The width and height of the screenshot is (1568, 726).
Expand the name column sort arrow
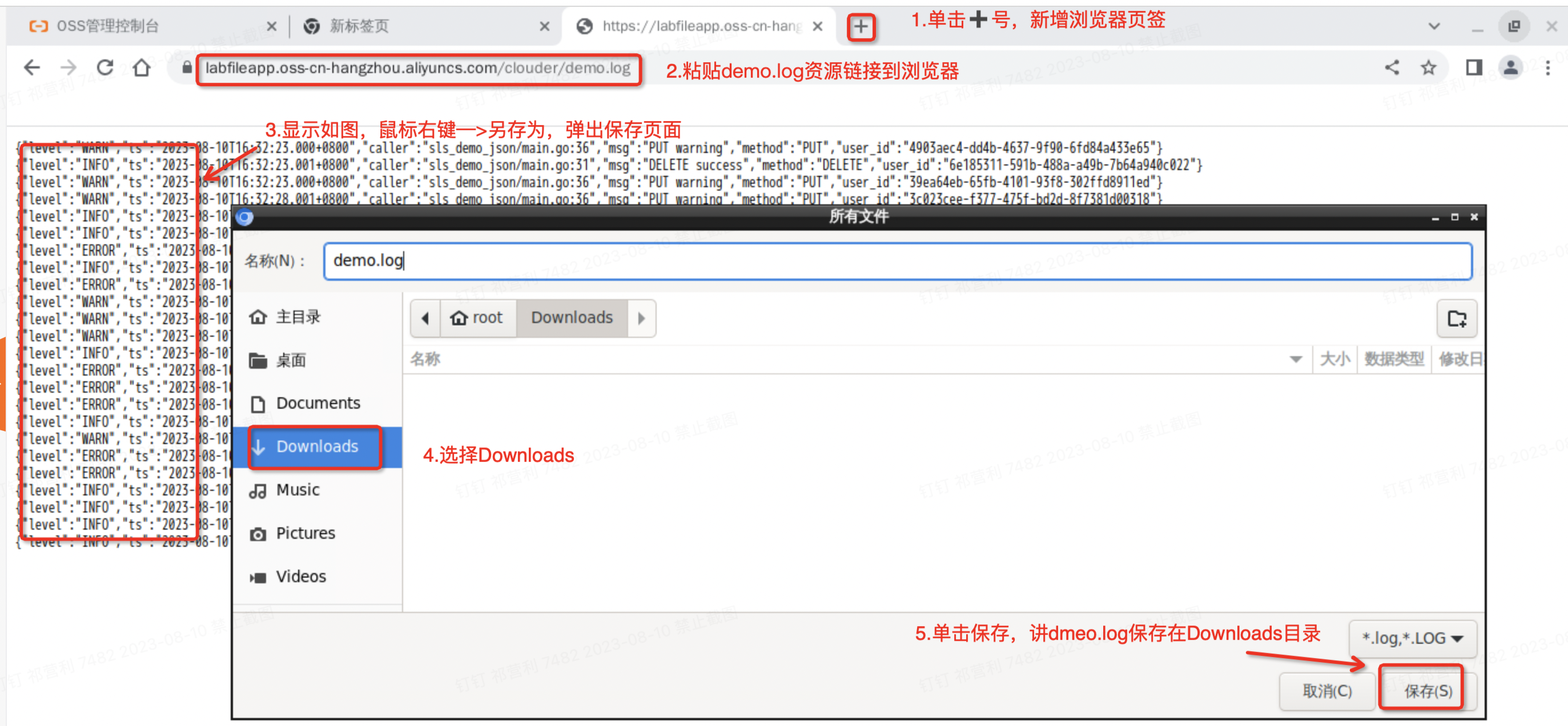1296,359
